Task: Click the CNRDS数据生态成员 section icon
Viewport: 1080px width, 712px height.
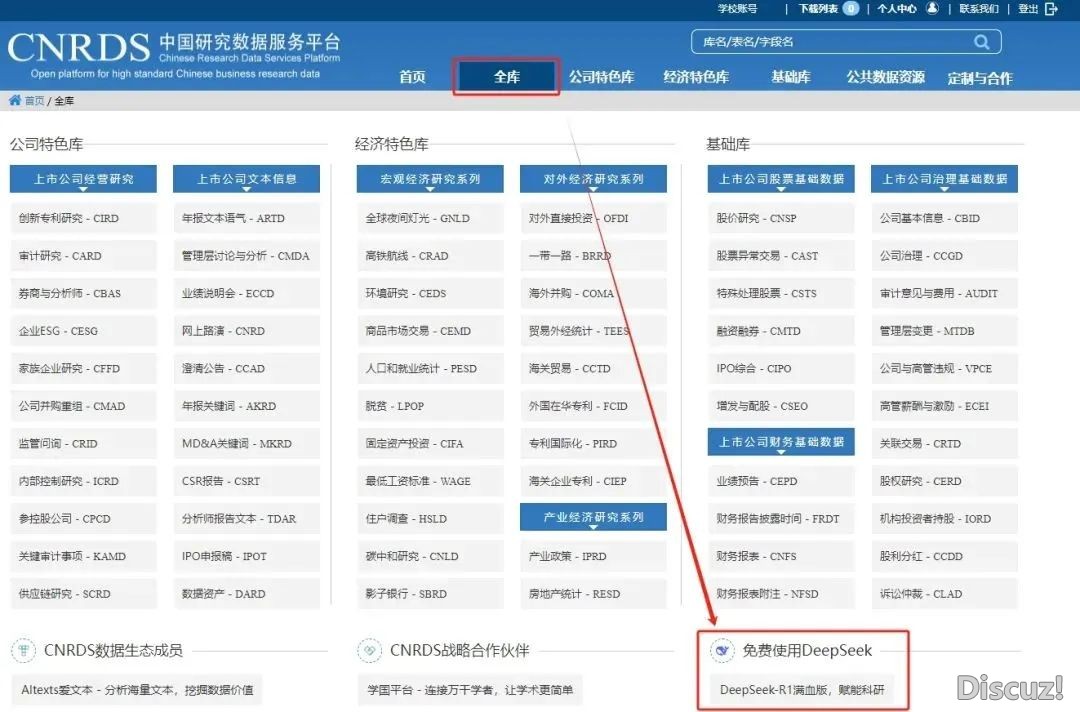Action: pyautogui.click(x=23, y=650)
